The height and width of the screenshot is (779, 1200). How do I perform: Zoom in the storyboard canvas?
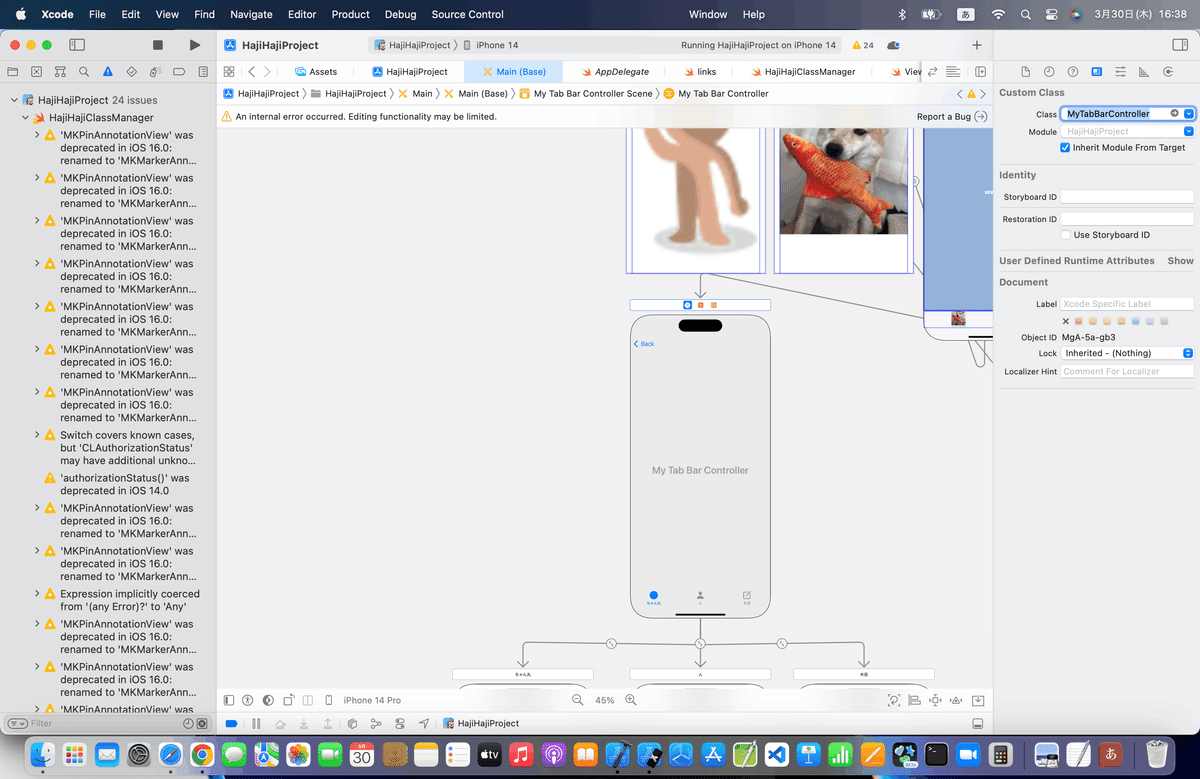coord(630,700)
